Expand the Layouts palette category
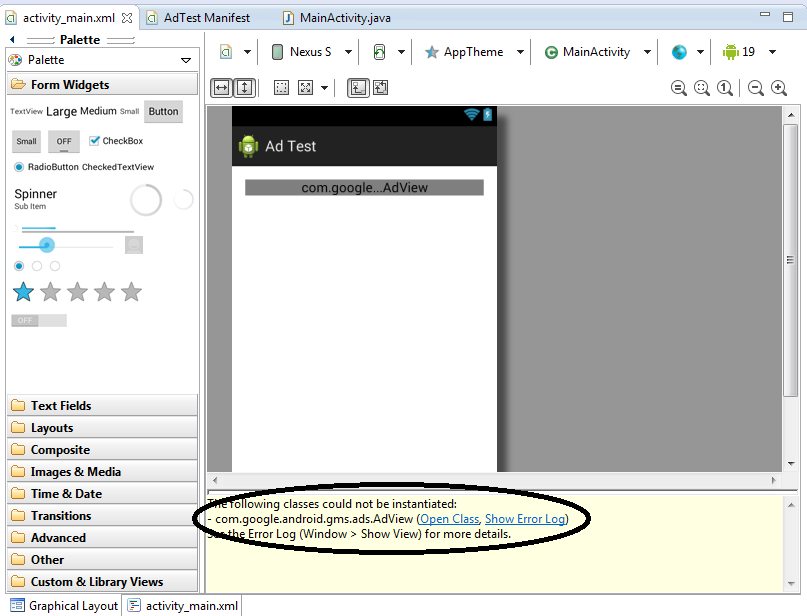This screenshot has height=616, width=807. [102, 428]
